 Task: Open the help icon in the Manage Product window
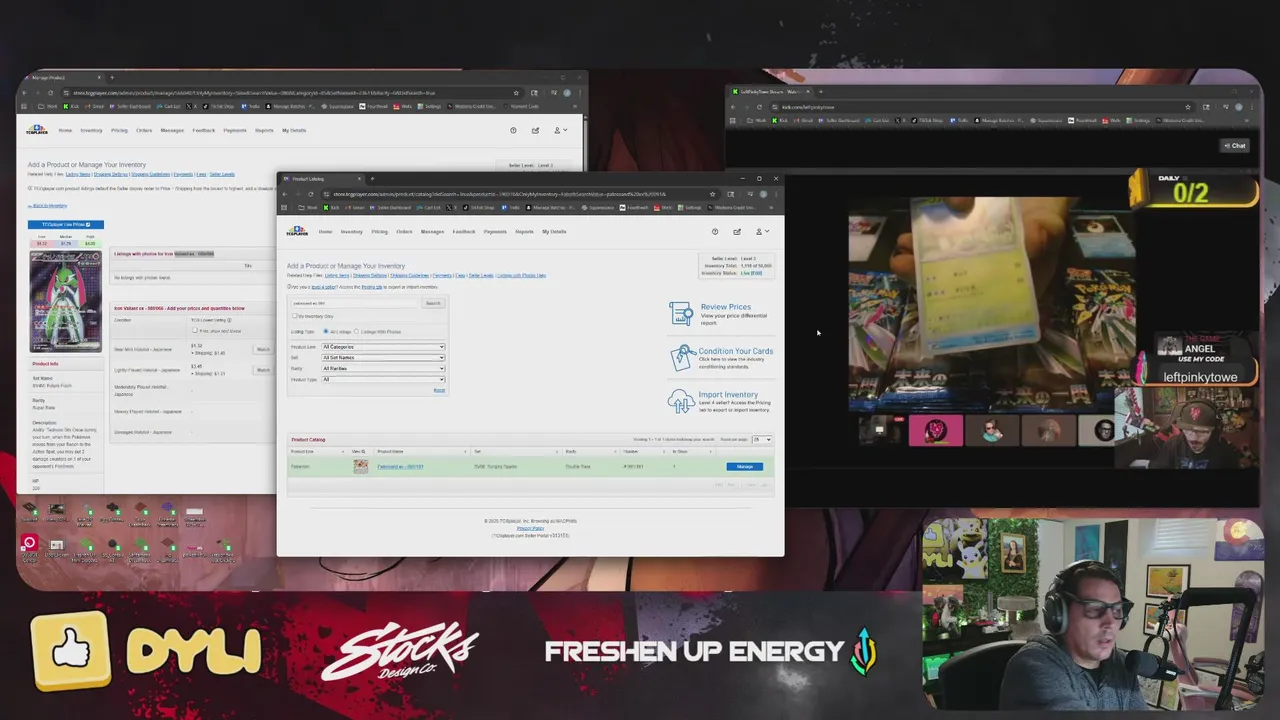pos(513,130)
